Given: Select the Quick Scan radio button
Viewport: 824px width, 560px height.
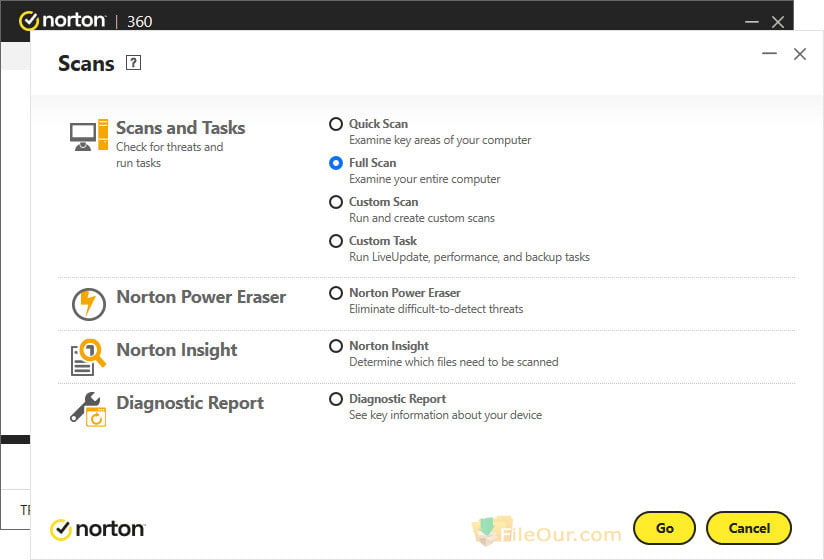Looking at the screenshot, I should click(336, 124).
